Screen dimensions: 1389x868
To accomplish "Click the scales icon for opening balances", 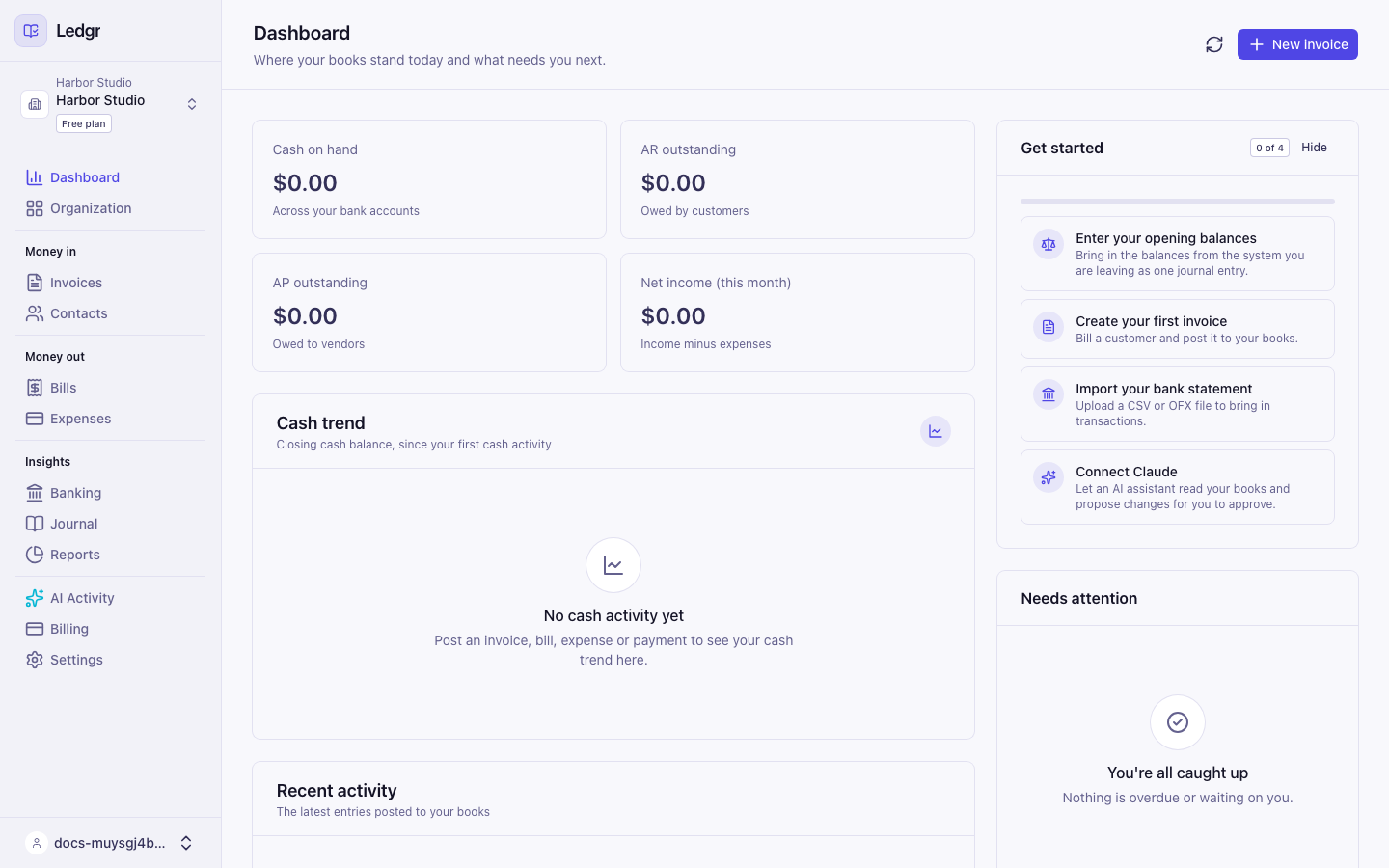I will click(x=1049, y=244).
